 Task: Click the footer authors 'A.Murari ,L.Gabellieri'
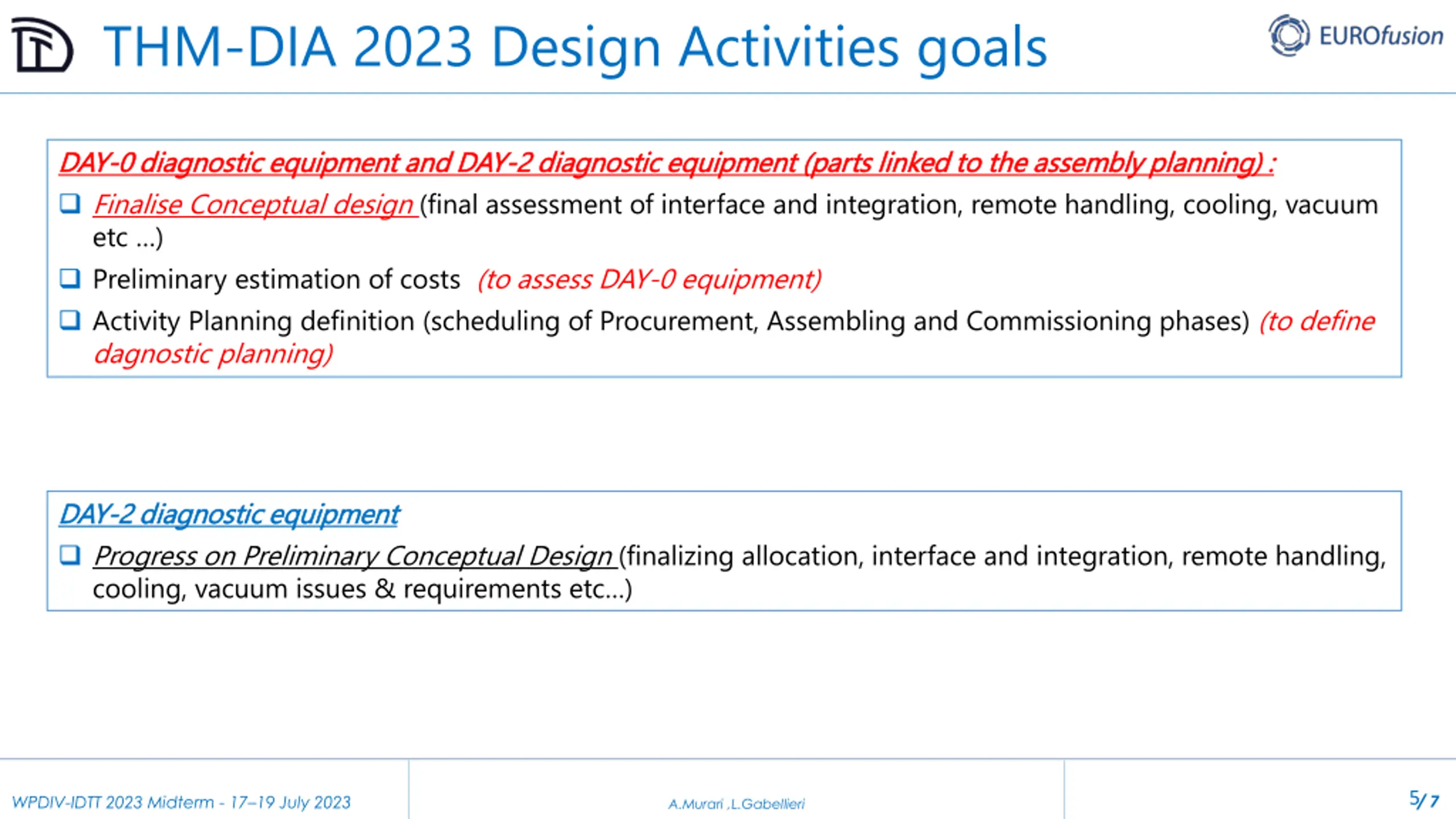click(737, 804)
